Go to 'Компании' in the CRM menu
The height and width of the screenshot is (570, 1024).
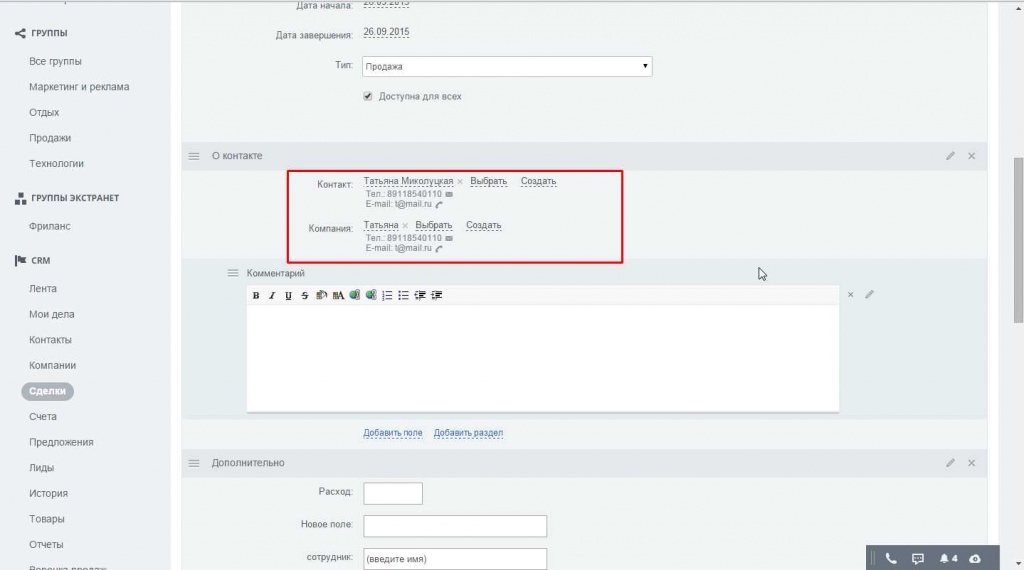pos(52,365)
